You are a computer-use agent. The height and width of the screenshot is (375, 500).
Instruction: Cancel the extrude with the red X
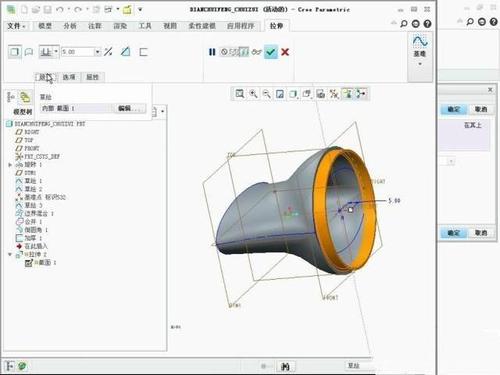(x=285, y=52)
